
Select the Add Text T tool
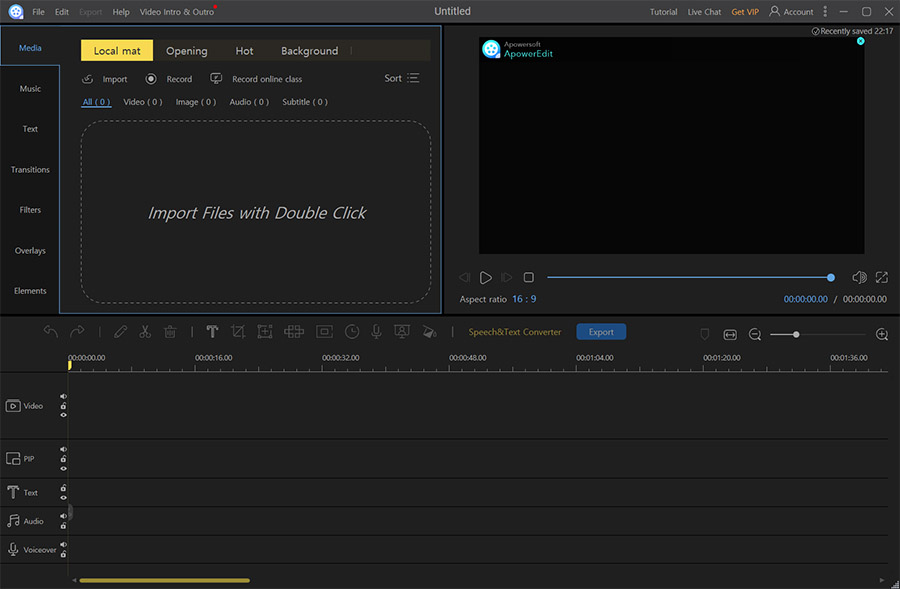tap(212, 332)
